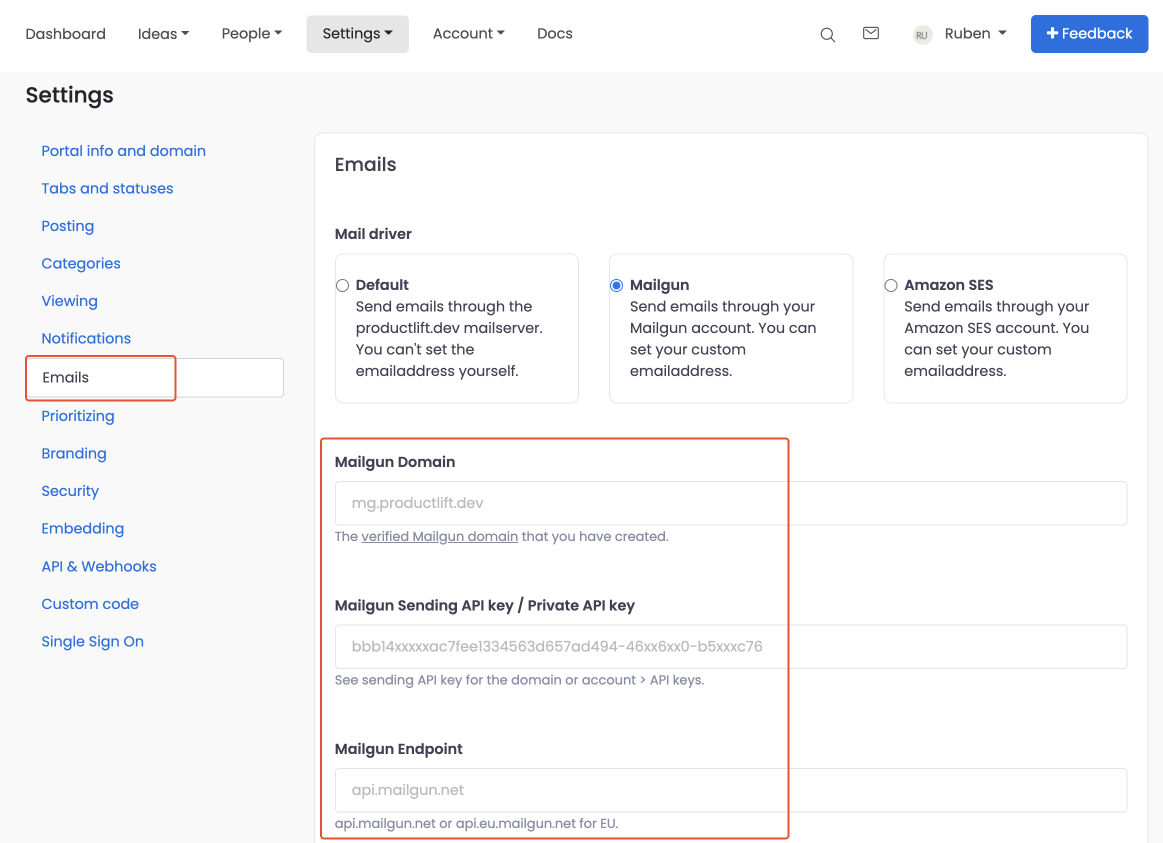Navigate to API & Webhooks settings

pyautogui.click(x=99, y=566)
